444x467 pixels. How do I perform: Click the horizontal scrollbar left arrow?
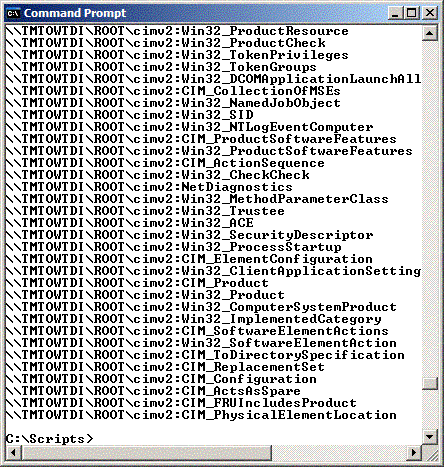(x=13, y=453)
